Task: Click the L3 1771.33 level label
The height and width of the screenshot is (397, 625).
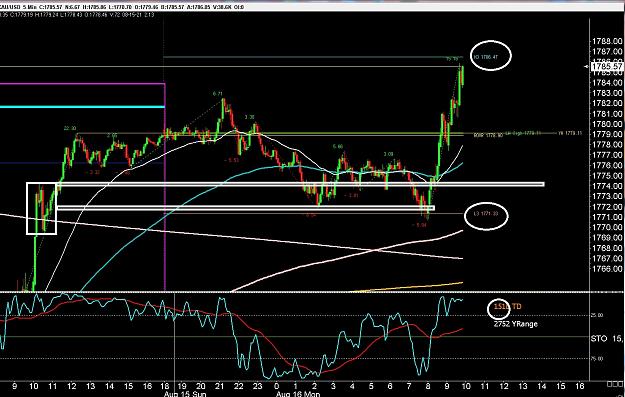Action: [486, 214]
